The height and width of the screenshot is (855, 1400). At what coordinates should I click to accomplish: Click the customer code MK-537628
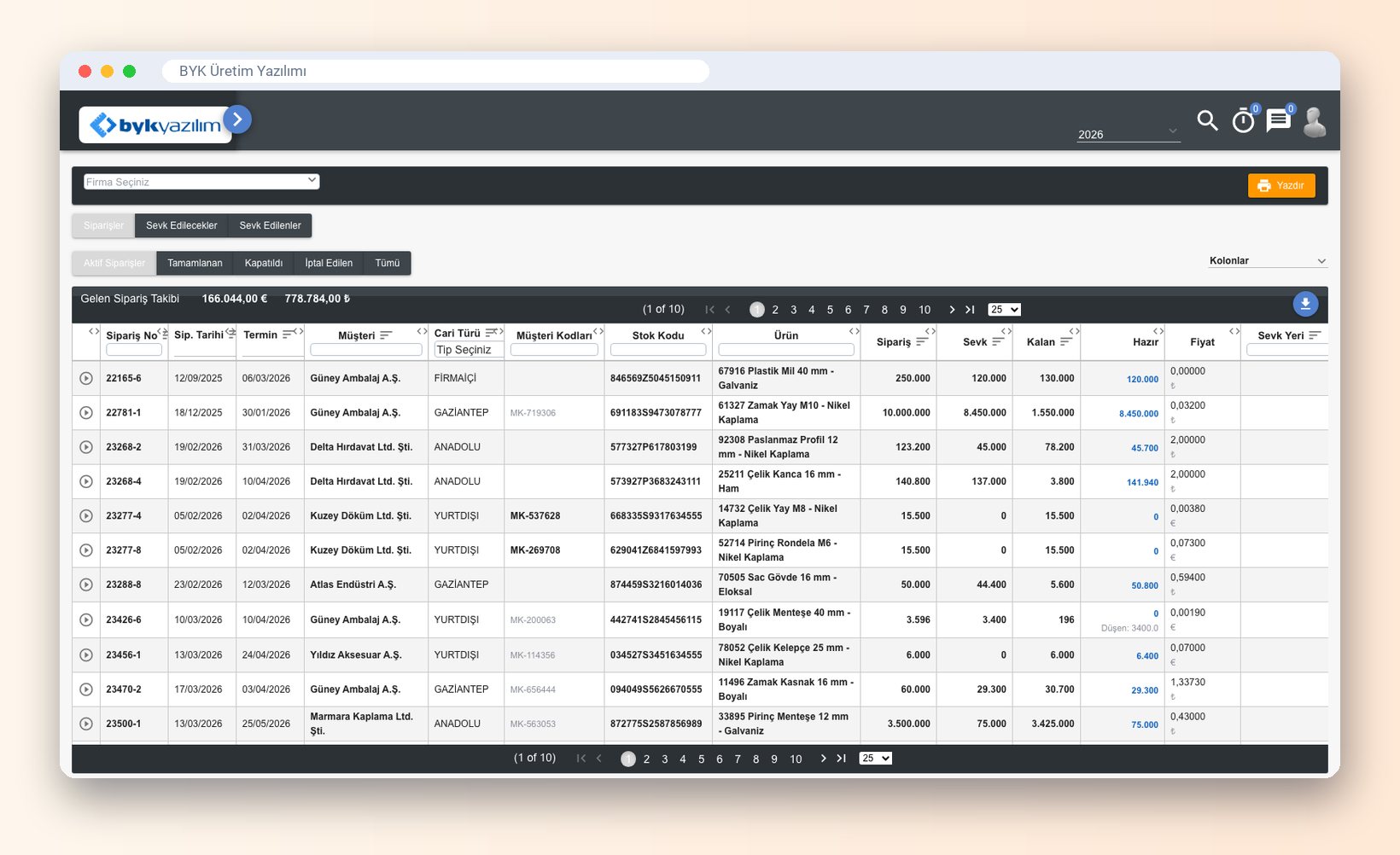(535, 516)
